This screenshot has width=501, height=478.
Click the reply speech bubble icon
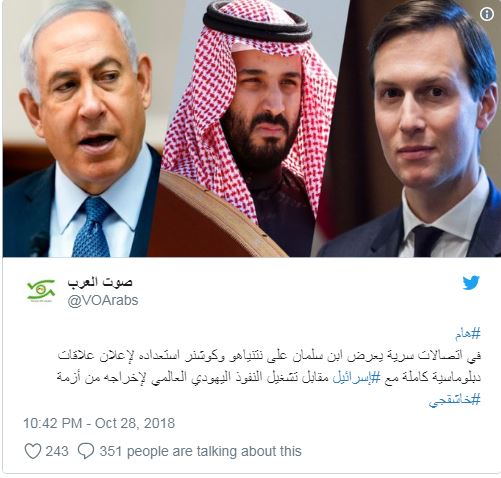[x=86, y=451]
